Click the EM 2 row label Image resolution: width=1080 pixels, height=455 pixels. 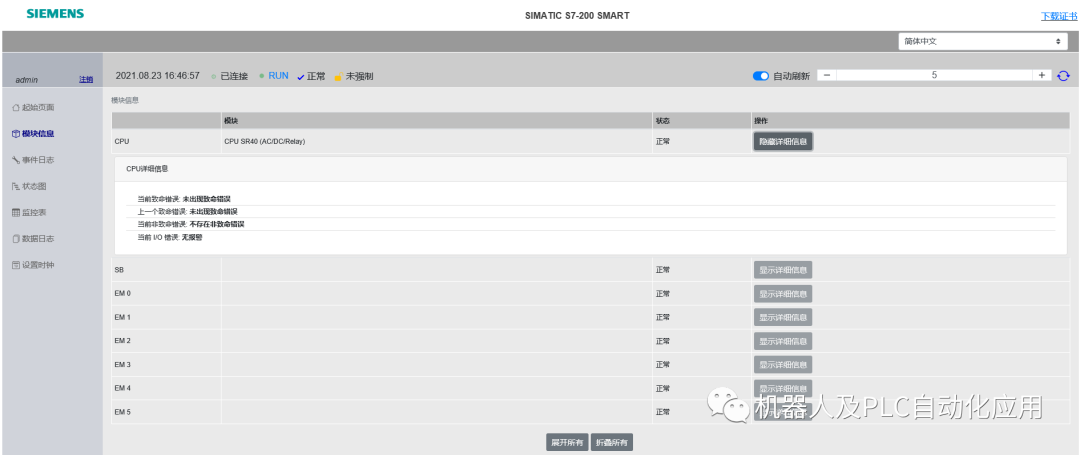[123, 341]
